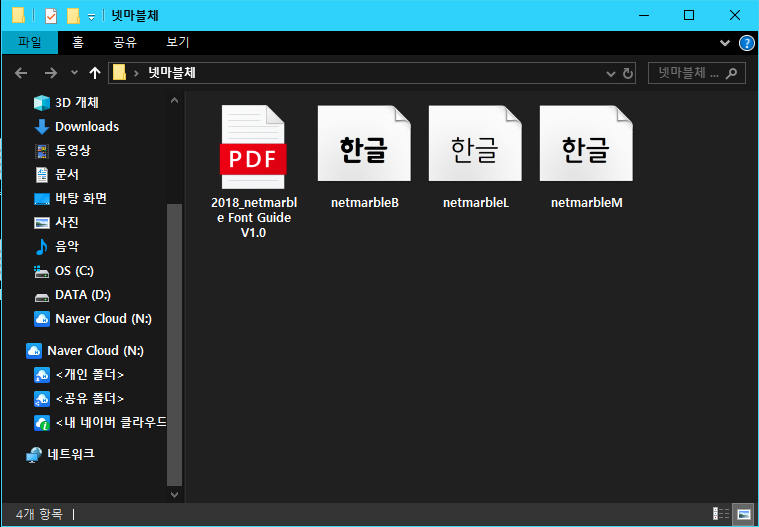Open 음악 folder in sidebar

pyautogui.click(x=67, y=247)
